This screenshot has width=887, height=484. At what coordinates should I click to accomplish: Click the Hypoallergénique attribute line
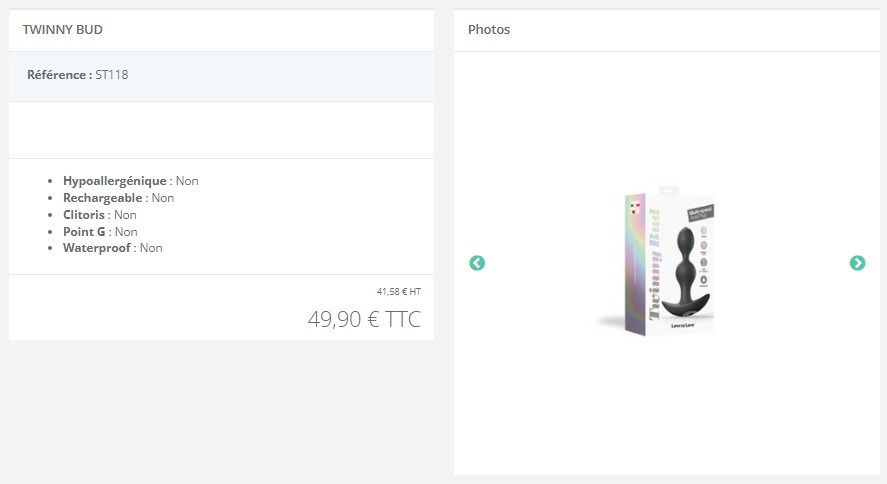[131, 181]
